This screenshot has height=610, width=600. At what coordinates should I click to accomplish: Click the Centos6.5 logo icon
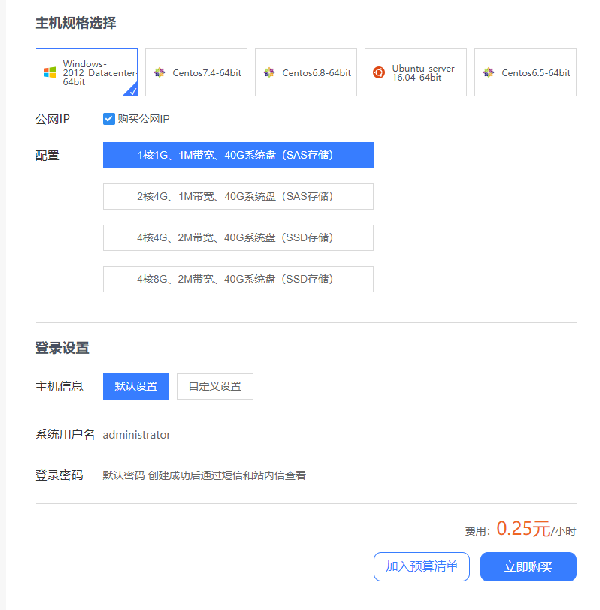click(x=488, y=72)
